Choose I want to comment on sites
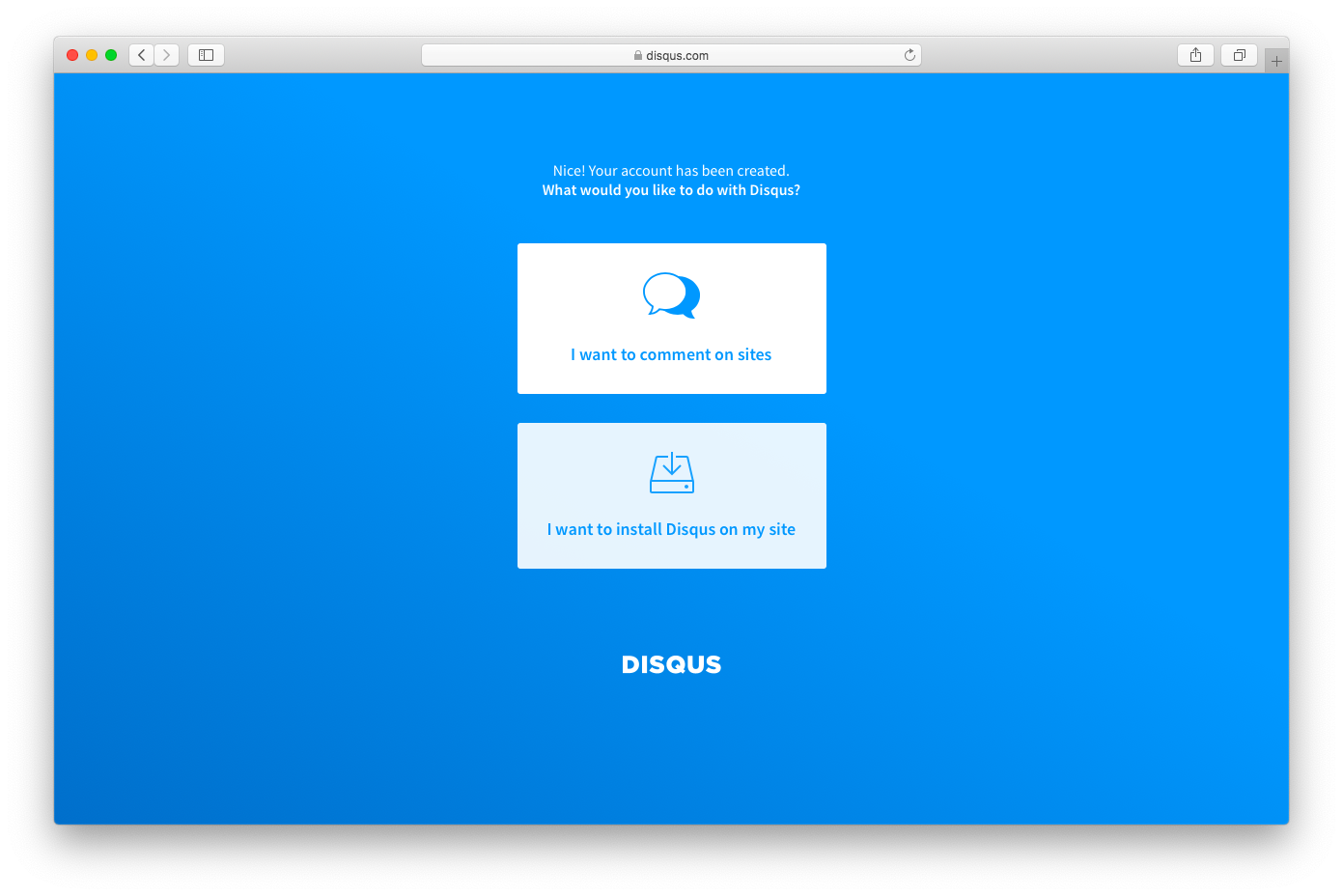1343x896 pixels. click(672, 319)
